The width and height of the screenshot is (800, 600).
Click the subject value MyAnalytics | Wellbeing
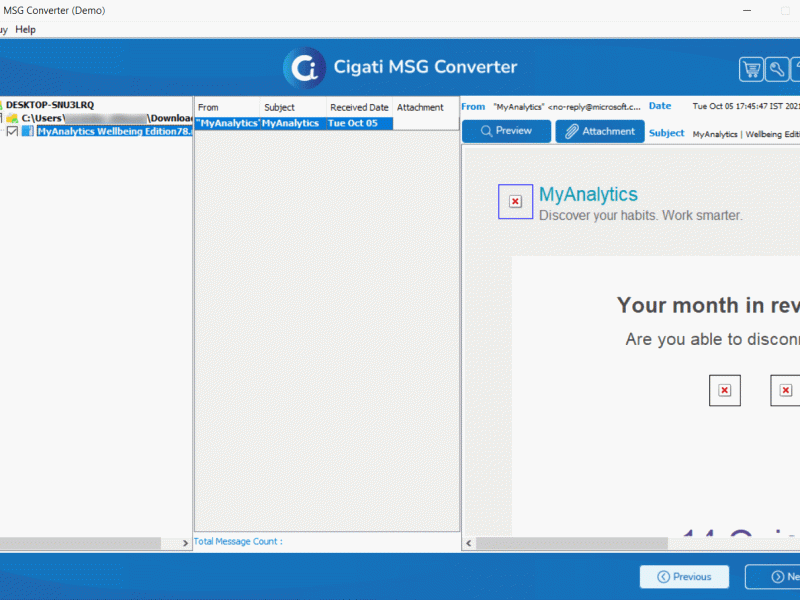(x=746, y=134)
